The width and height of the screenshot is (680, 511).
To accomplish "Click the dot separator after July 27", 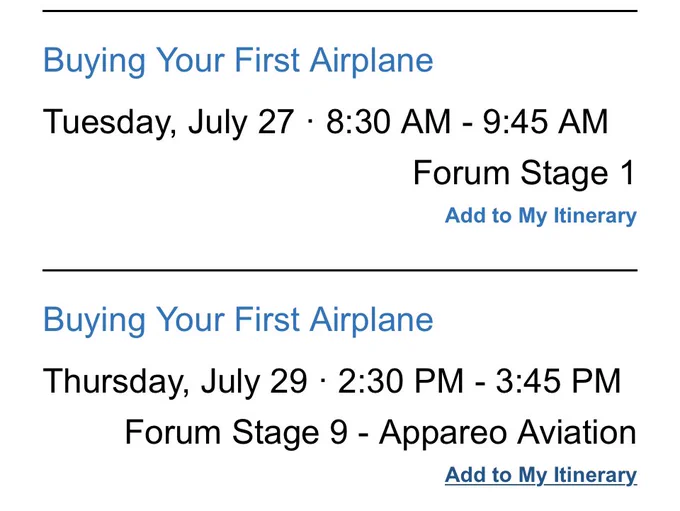I will pyautogui.click(x=310, y=121).
